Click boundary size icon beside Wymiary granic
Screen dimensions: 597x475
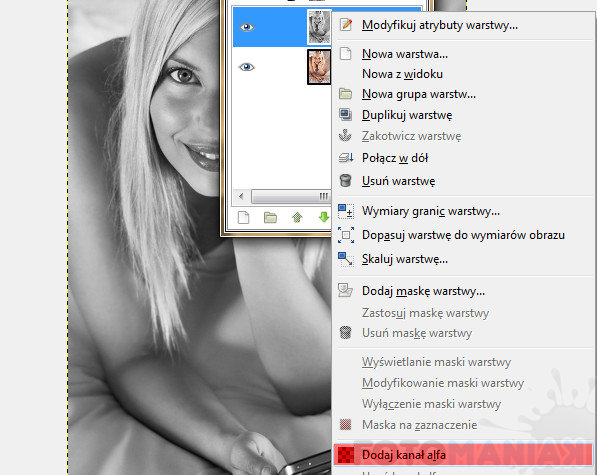coord(346,211)
